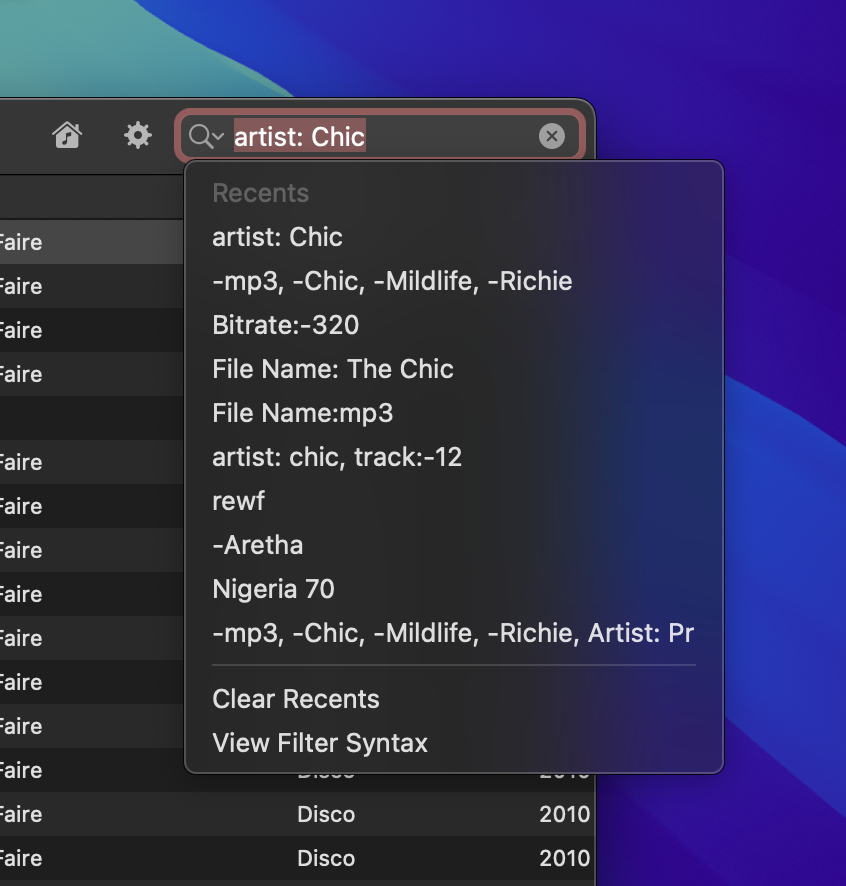The image size is (846, 886).
Task: Choose the recent search ending "Artist: Pr"
Action: click(x=452, y=633)
